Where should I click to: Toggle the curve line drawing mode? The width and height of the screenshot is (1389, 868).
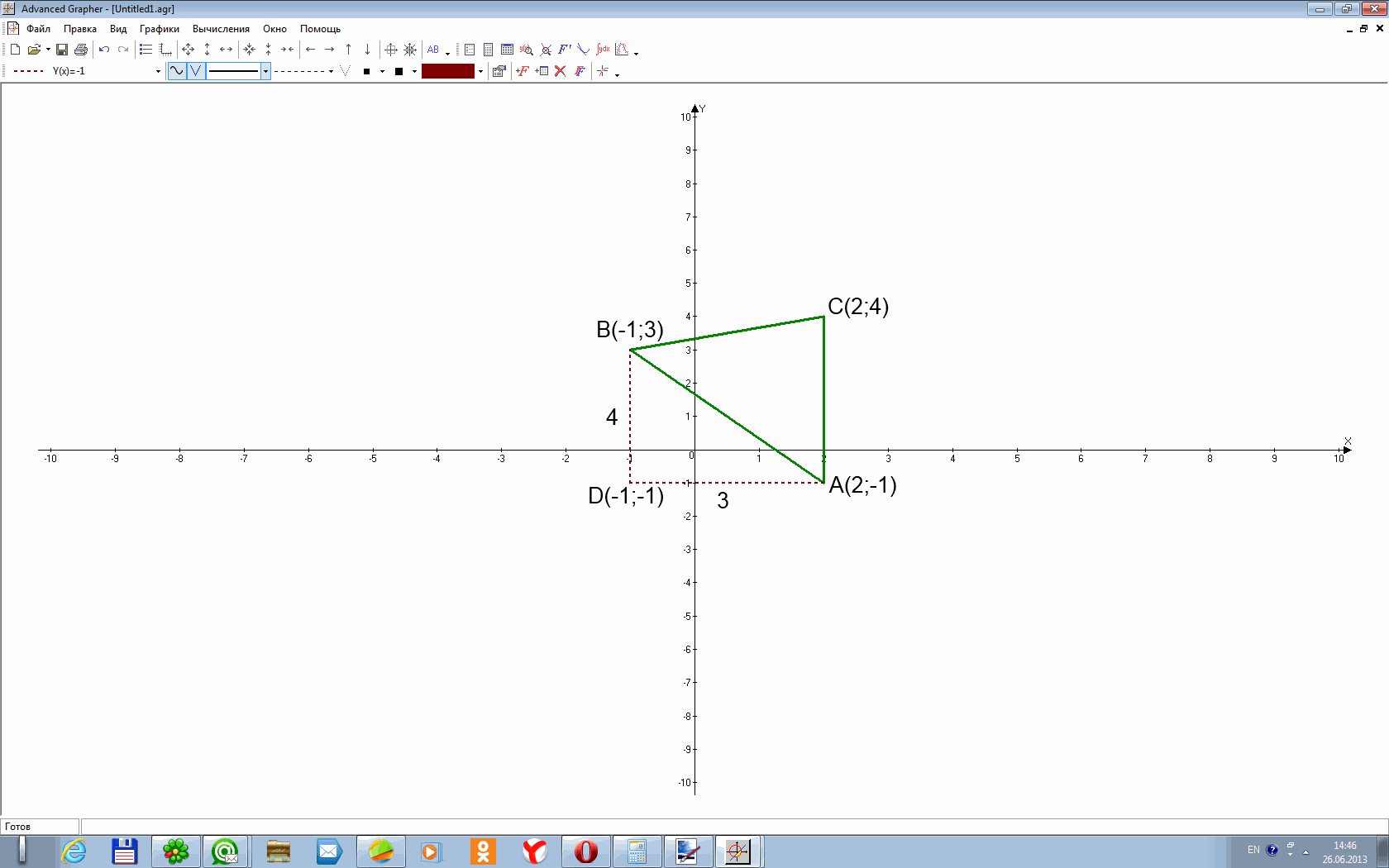click(177, 71)
